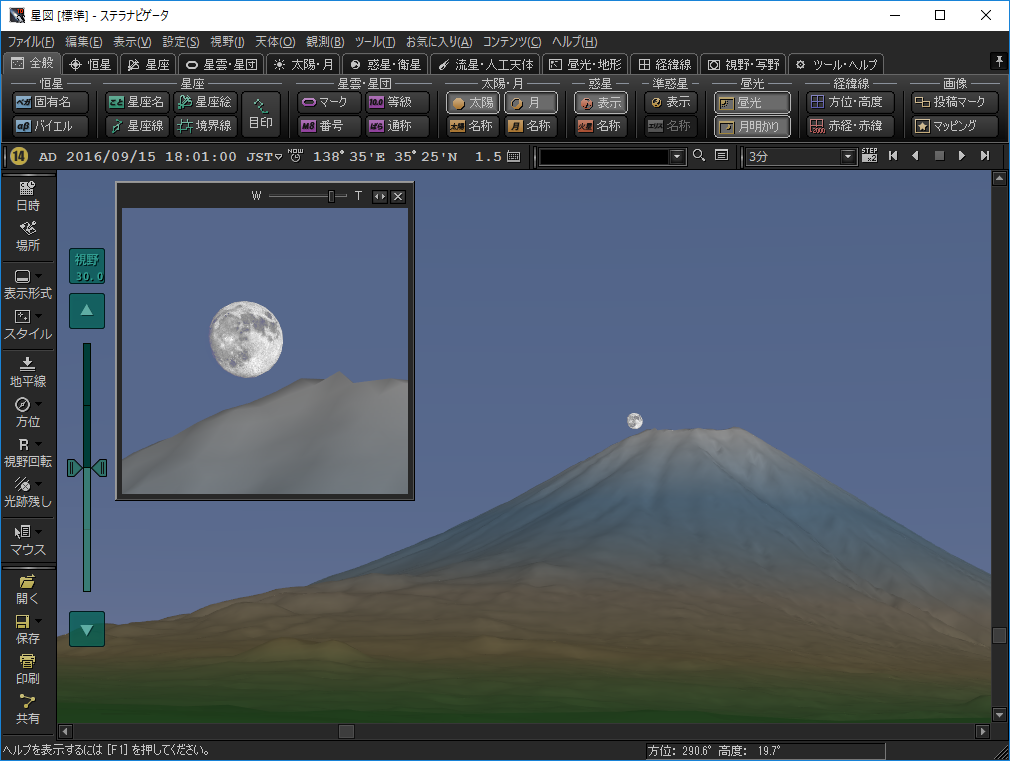Screen dimensions: 1010x761
Task: Click the 投稿マーク button
Action: tap(955, 102)
